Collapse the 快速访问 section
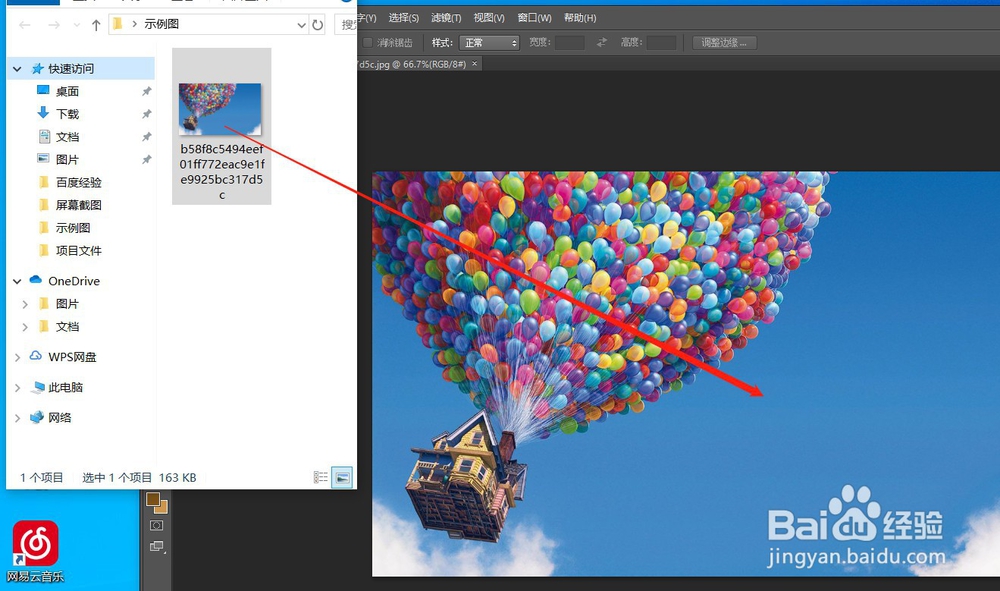1000x591 pixels. [x=17, y=69]
